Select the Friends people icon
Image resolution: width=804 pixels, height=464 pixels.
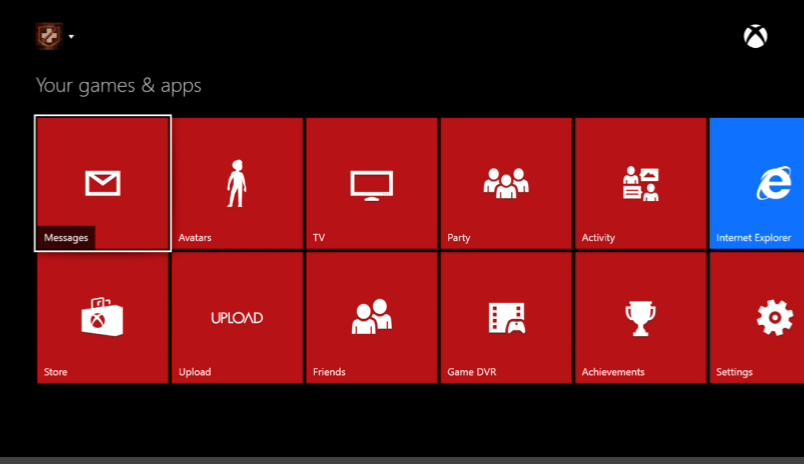pyautogui.click(x=371, y=317)
